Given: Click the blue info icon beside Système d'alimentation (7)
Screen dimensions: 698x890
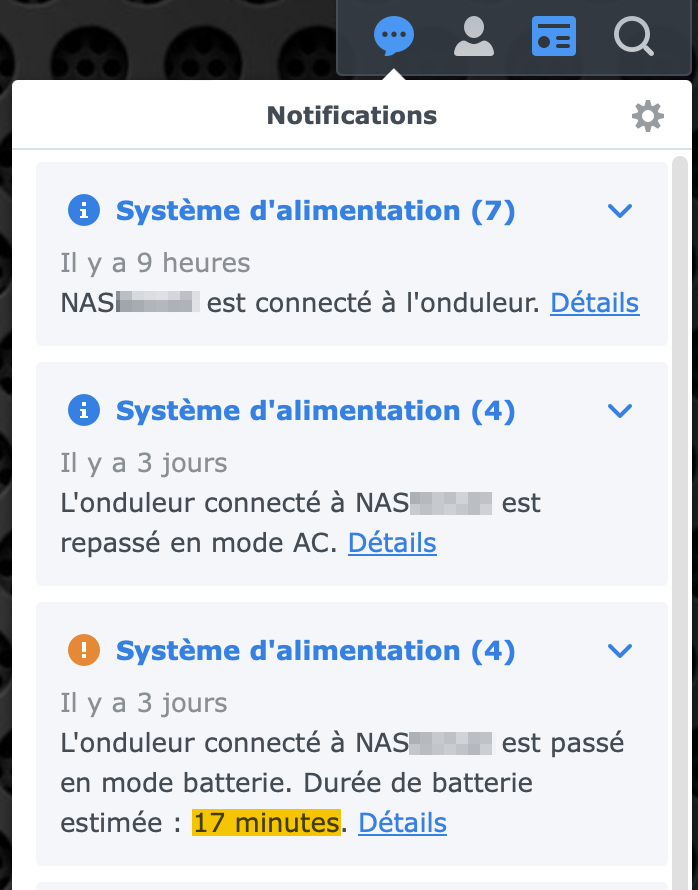Looking at the screenshot, I should click(84, 211).
